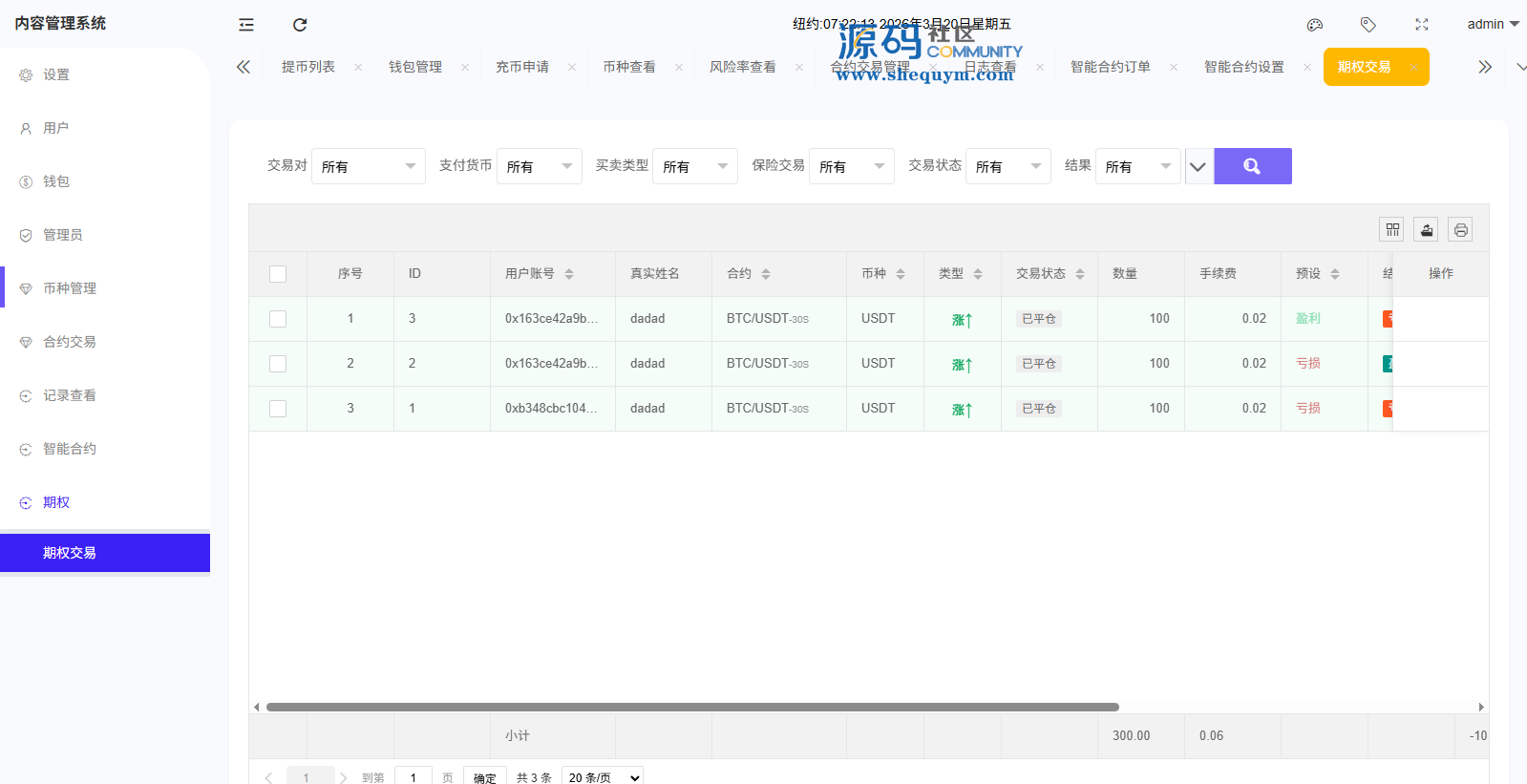1527x784 pixels.
Task: Click the tag note icon in header
Action: [1368, 25]
